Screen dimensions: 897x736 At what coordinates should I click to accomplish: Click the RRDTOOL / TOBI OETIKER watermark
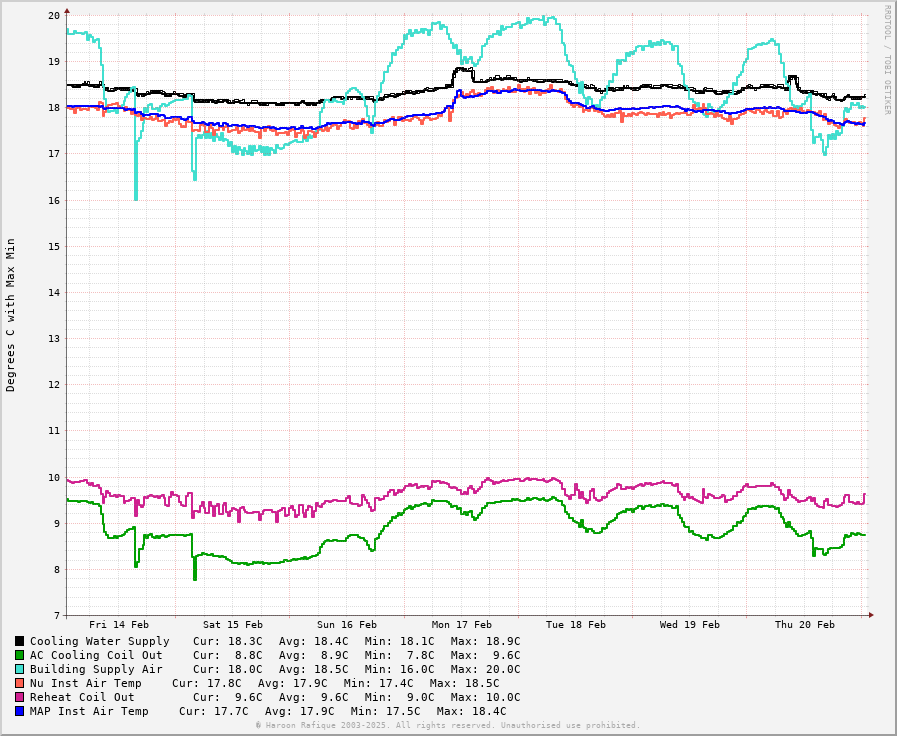886,59
